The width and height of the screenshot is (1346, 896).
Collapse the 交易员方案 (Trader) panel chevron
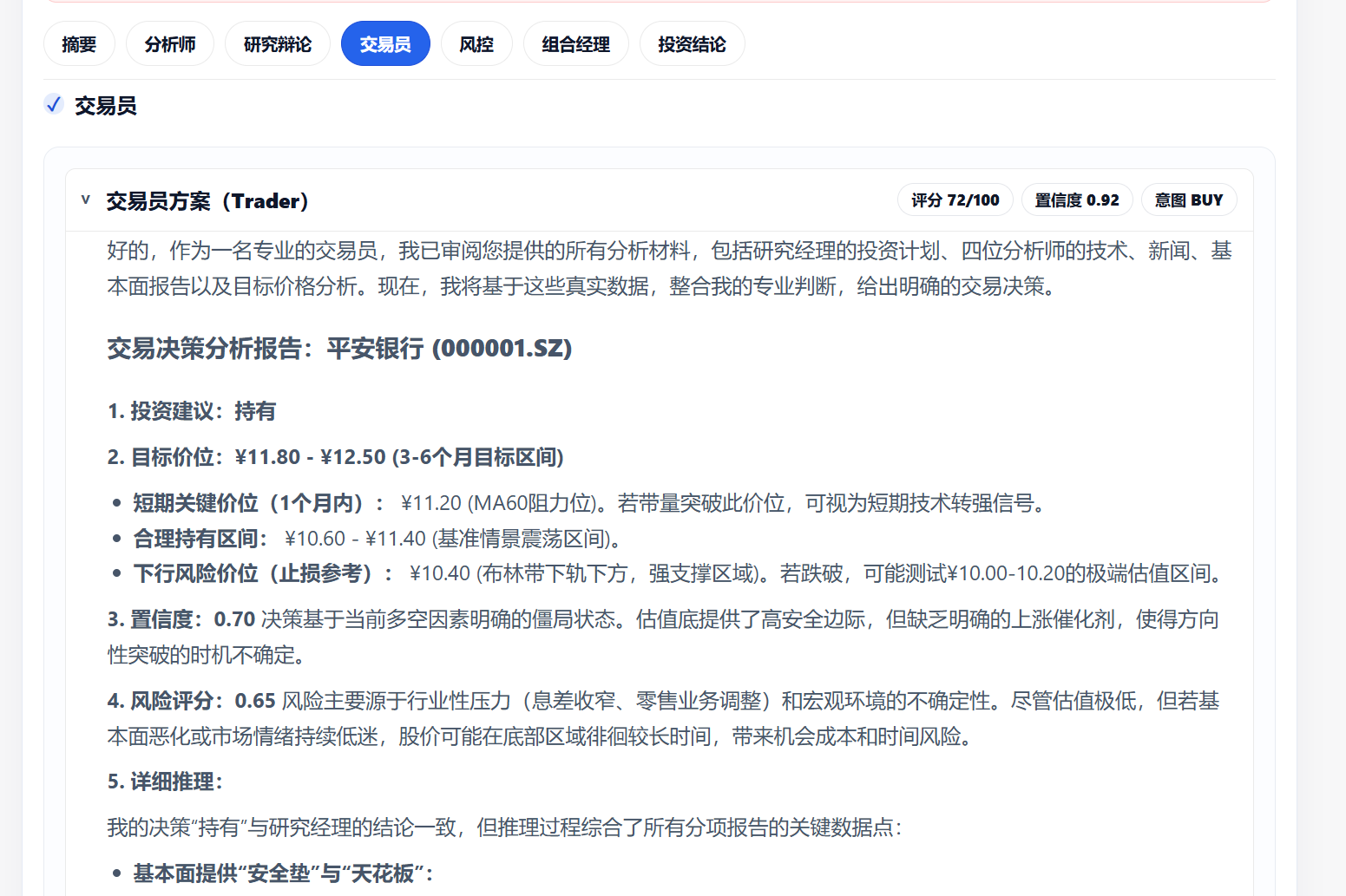pos(86,199)
